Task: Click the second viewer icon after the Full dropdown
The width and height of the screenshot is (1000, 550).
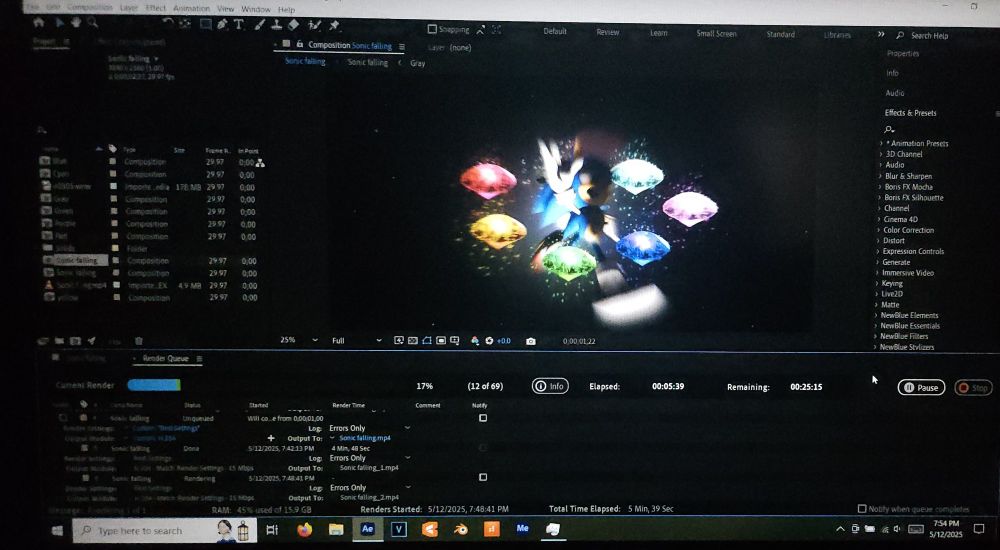Action: 413,341
